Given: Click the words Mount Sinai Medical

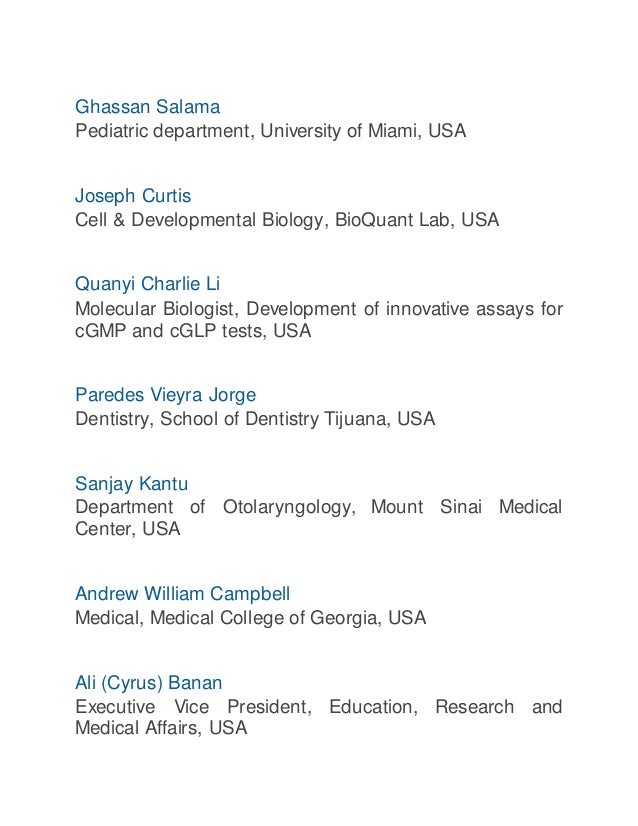Looking at the screenshot, I should [x=467, y=507].
